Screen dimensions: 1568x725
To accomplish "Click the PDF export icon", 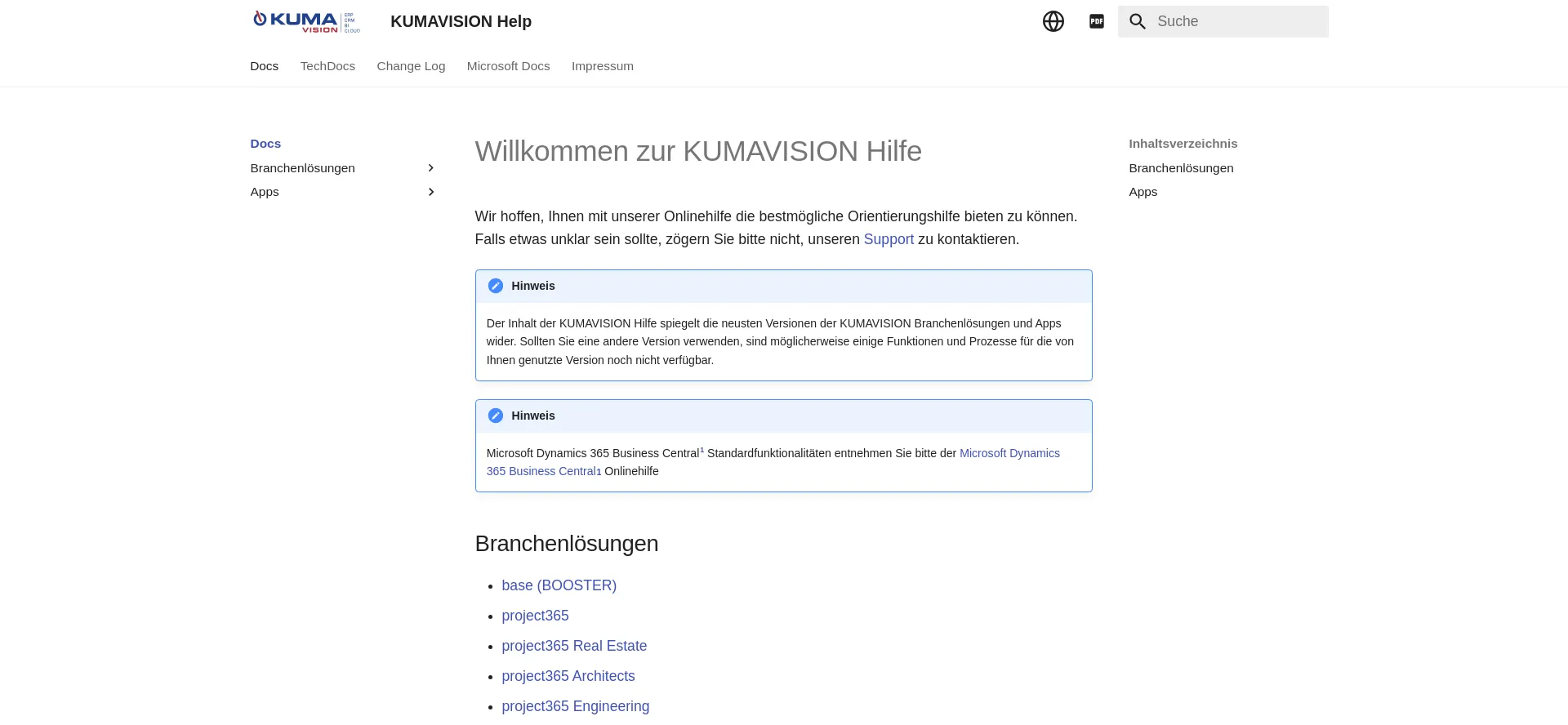I will pos(1097,21).
